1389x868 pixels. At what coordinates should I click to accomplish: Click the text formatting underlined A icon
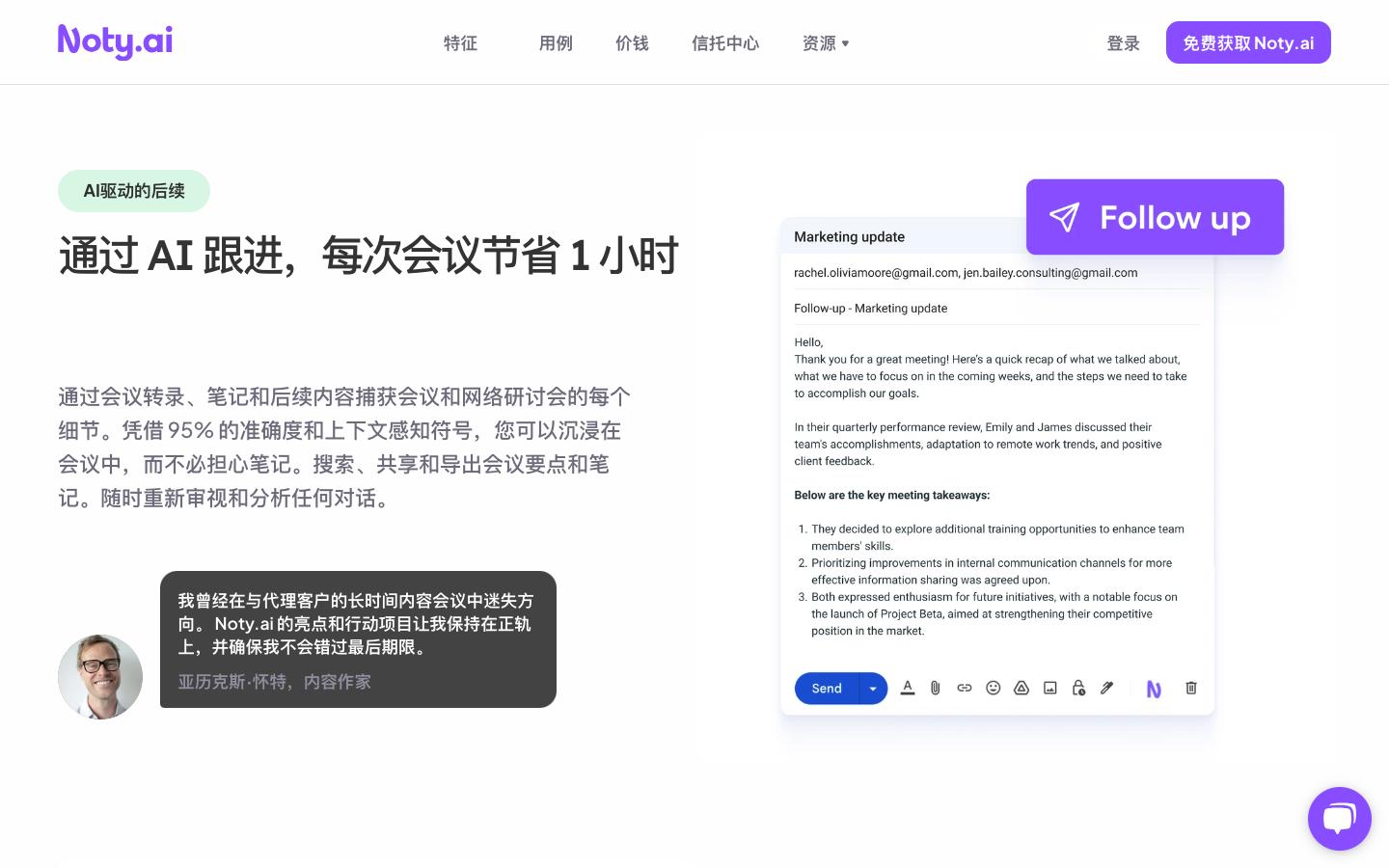(x=908, y=688)
